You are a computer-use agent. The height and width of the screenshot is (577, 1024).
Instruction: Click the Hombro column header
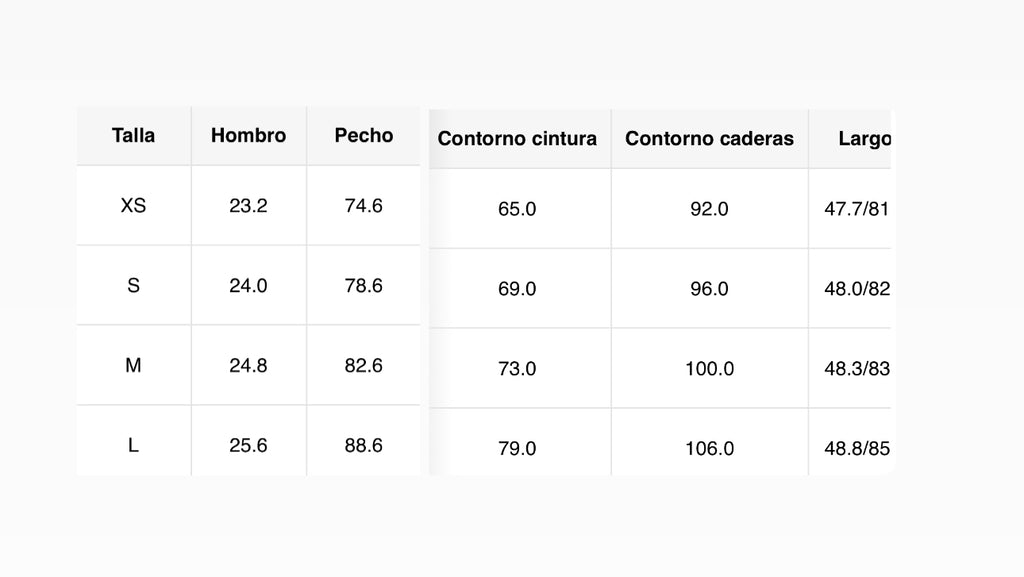[x=248, y=136]
